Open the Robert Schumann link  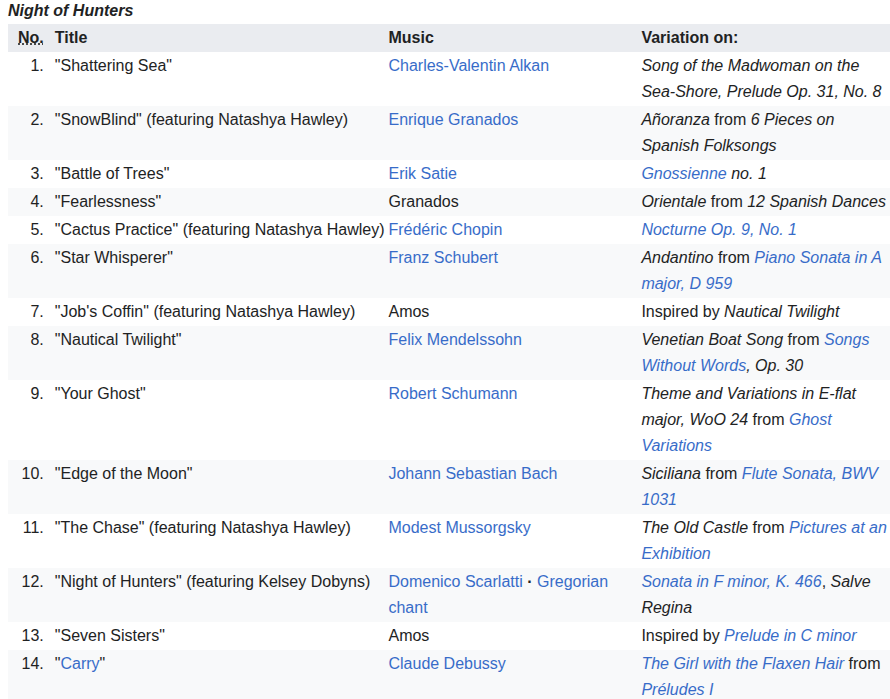point(453,394)
